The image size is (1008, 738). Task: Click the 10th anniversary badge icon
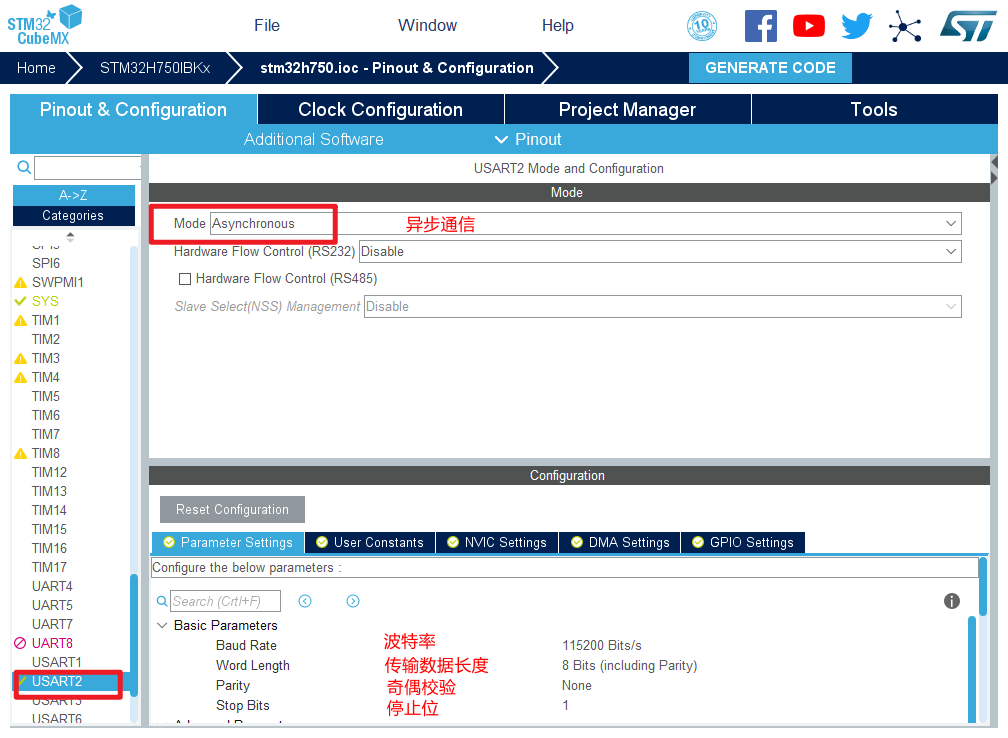click(702, 26)
